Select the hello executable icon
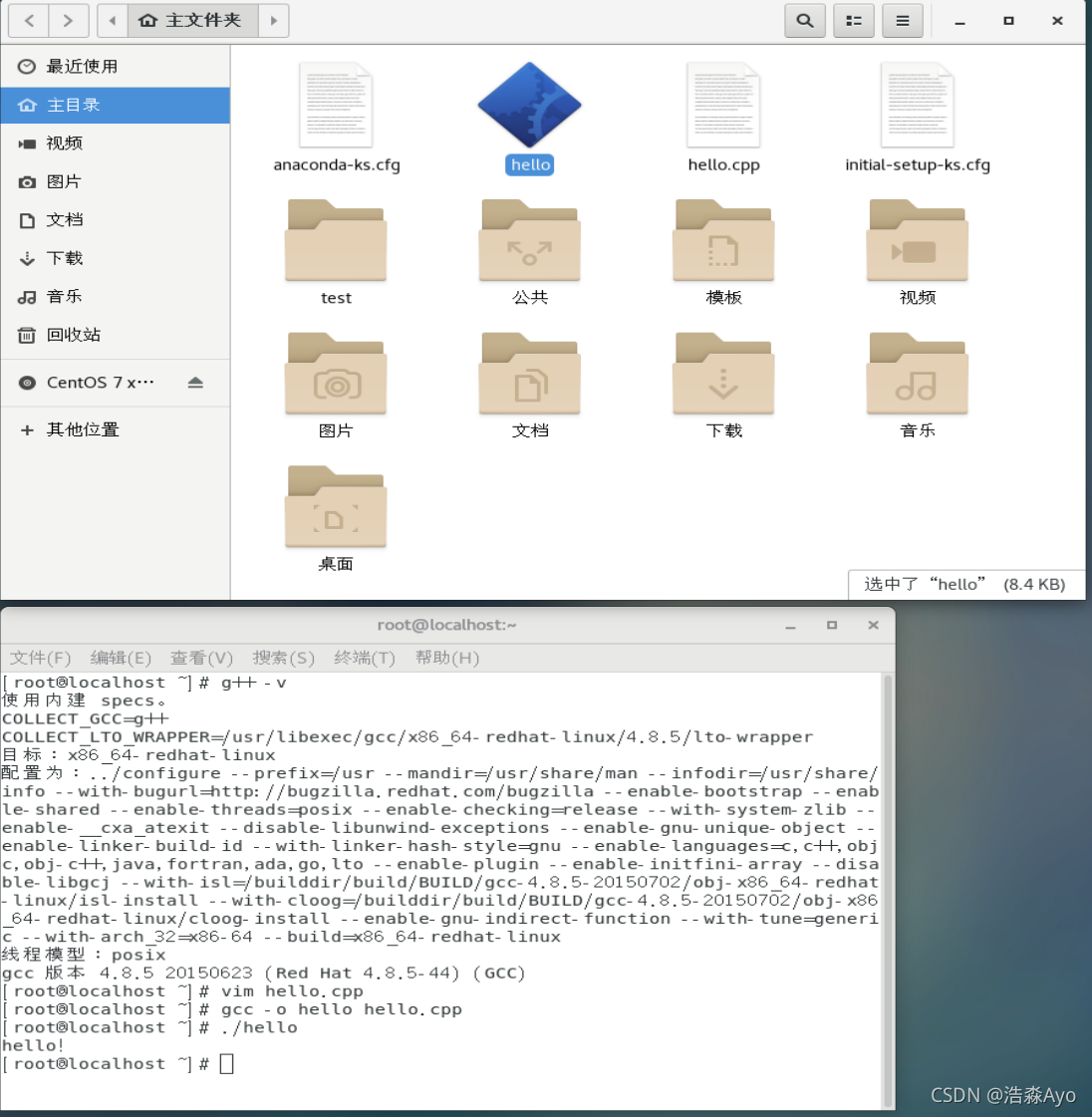 pyautogui.click(x=530, y=105)
